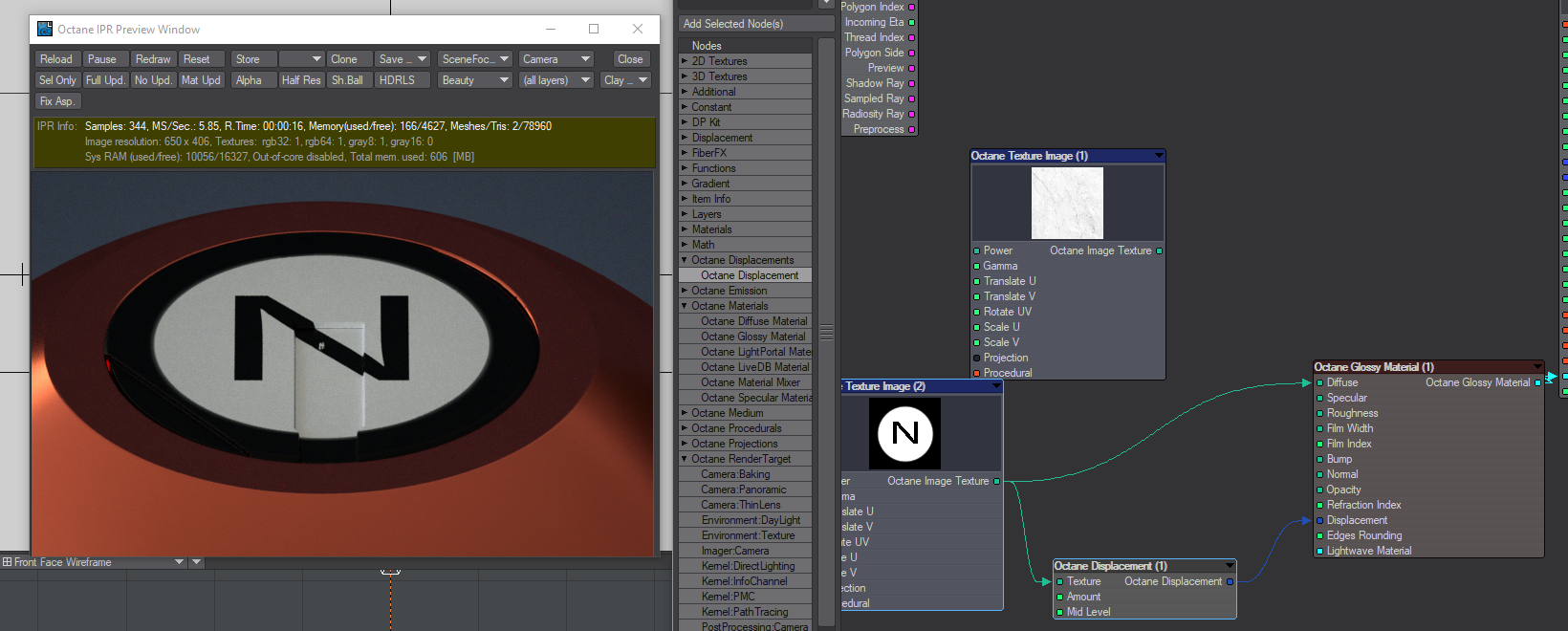Select Octane Glossy Material in node list
Viewport: 1568px width, 631px height.
tap(745, 337)
